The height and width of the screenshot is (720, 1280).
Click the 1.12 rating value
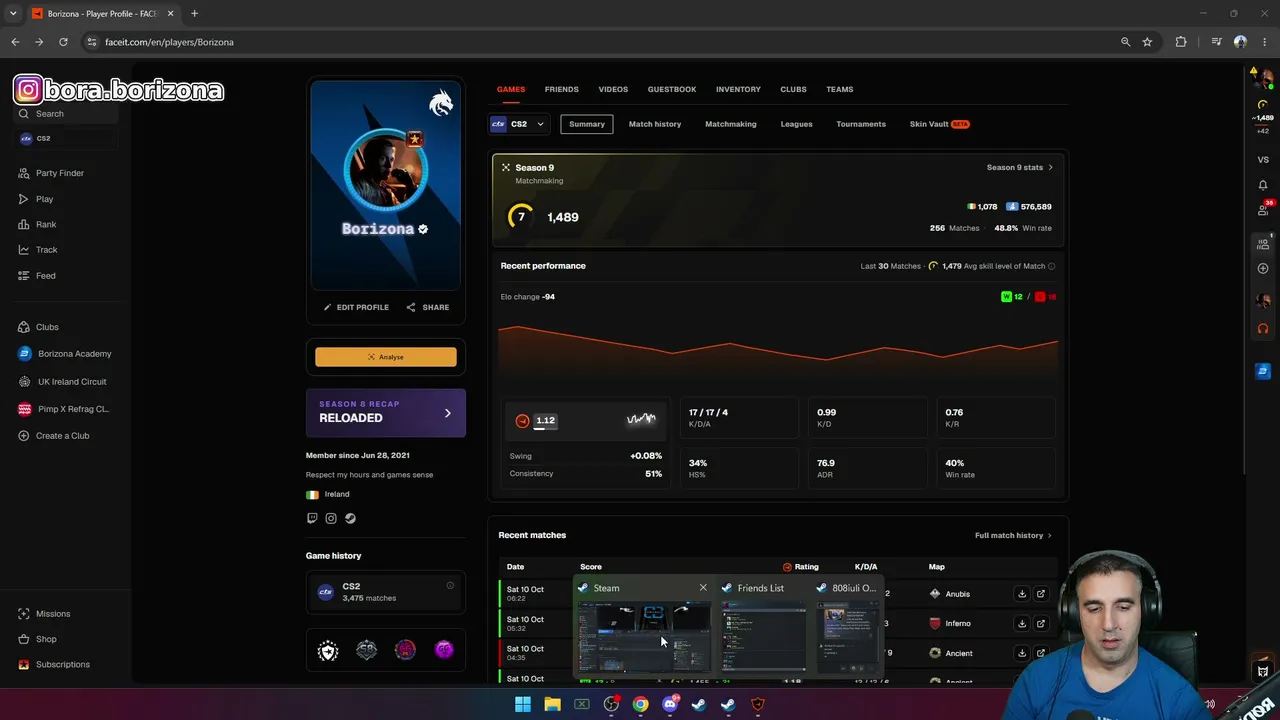pyautogui.click(x=545, y=420)
